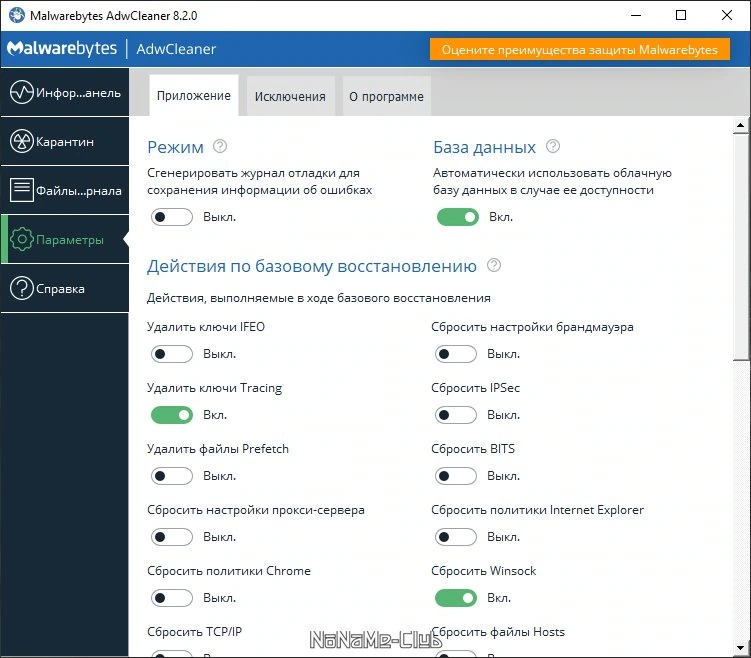Toggle debug log generation switch under Режим

tap(171, 217)
